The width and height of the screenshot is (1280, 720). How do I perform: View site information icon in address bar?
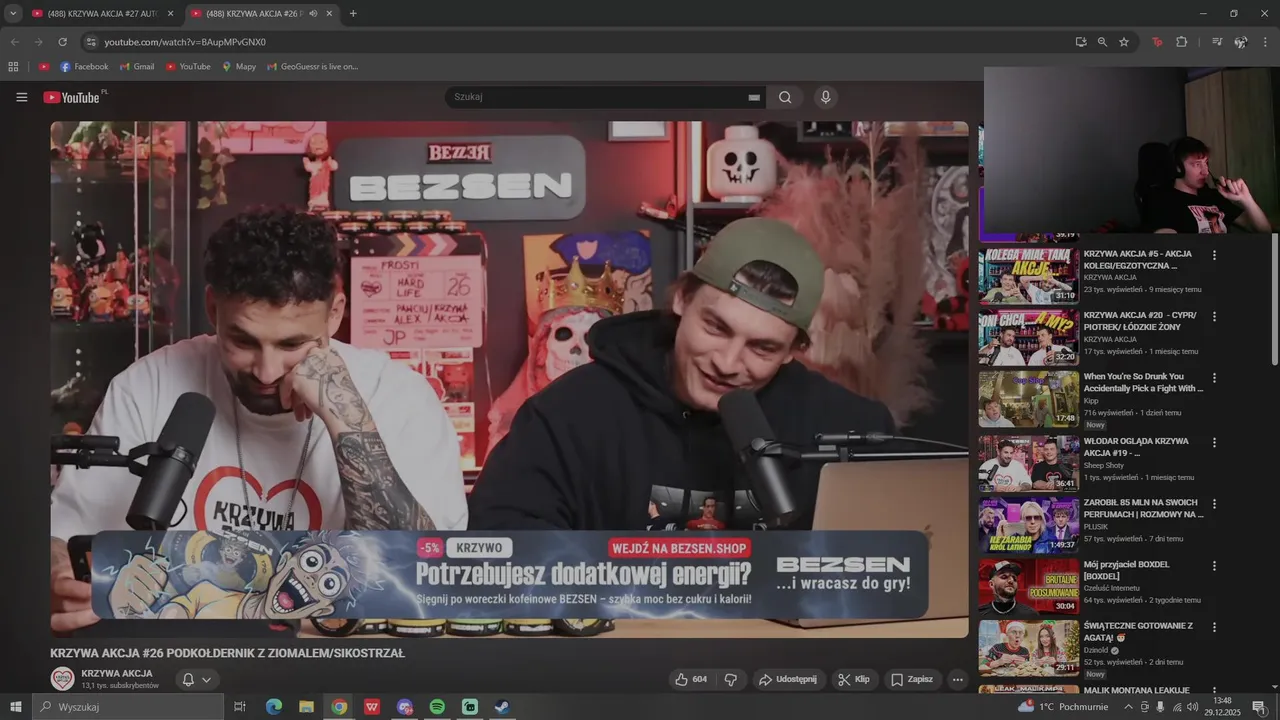(x=91, y=42)
